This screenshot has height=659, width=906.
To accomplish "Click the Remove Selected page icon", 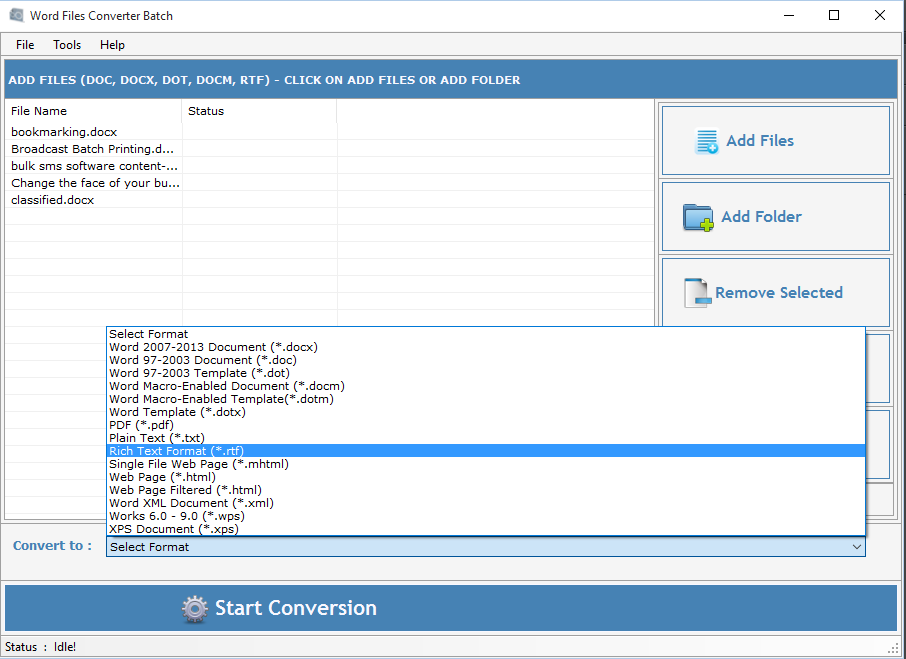I will click(697, 293).
